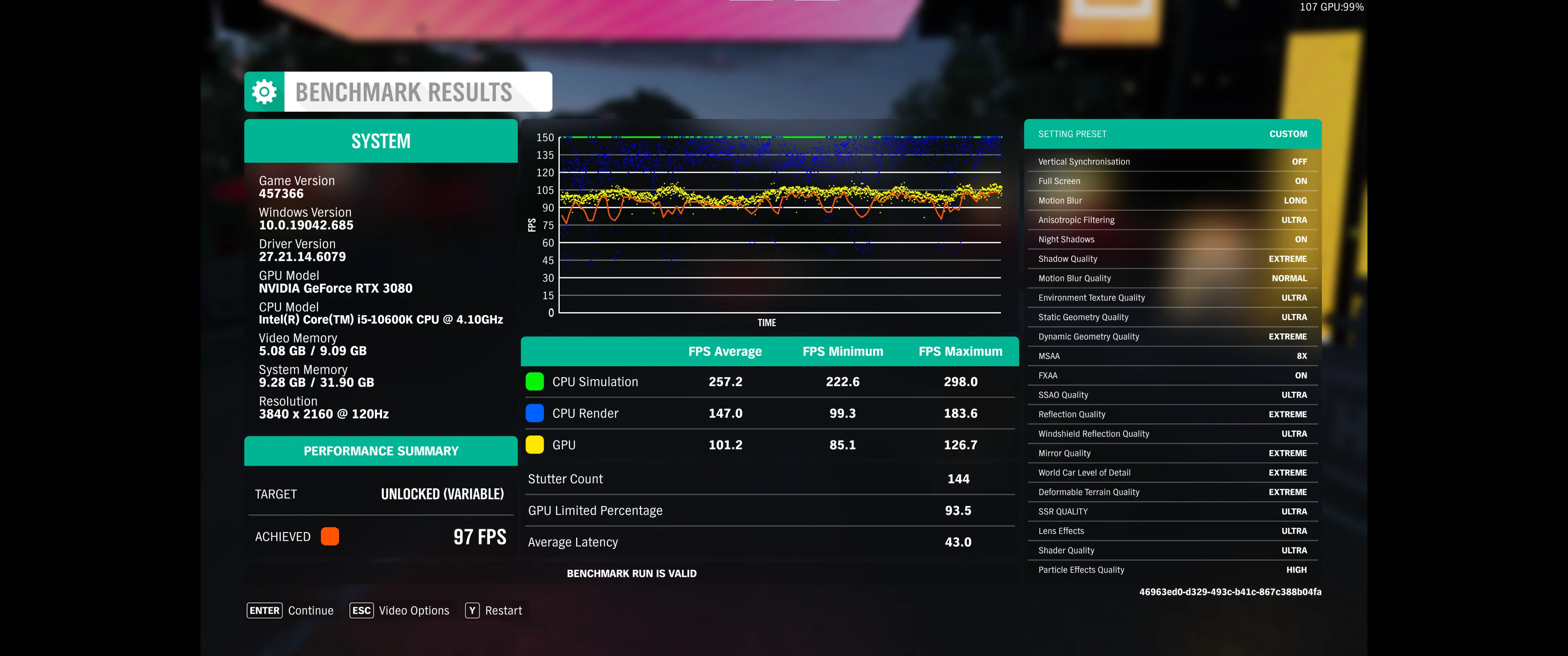Click the FPS Average column header
Screen dimensions: 1568x656
[x=725, y=352]
